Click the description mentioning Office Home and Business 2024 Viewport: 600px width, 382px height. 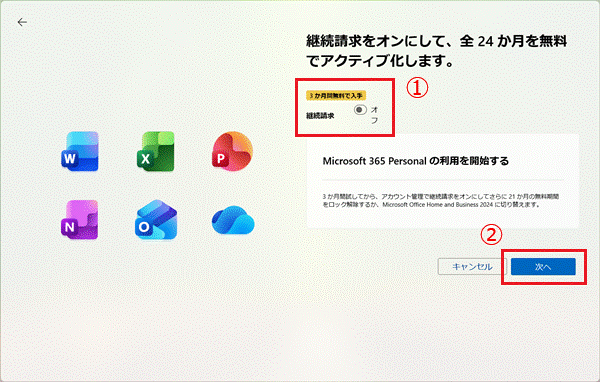tap(440, 201)
